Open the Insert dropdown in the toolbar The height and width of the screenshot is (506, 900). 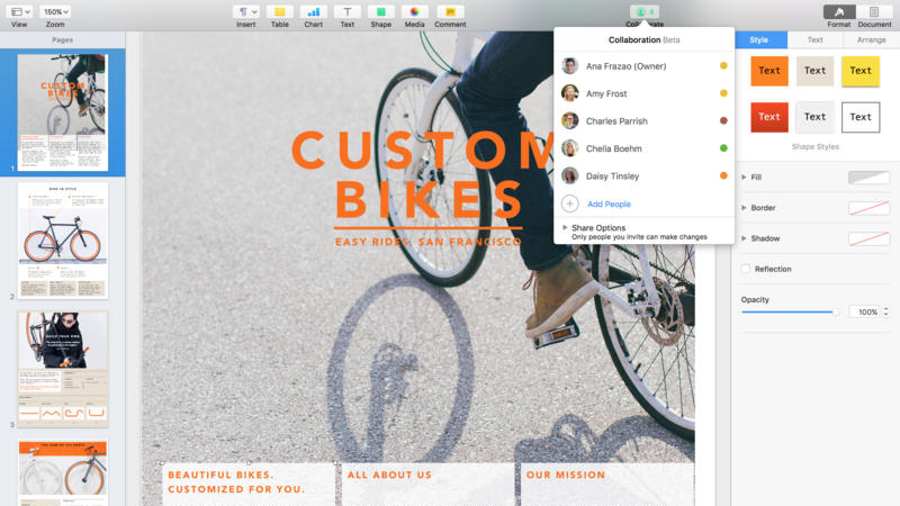(246, 11)
